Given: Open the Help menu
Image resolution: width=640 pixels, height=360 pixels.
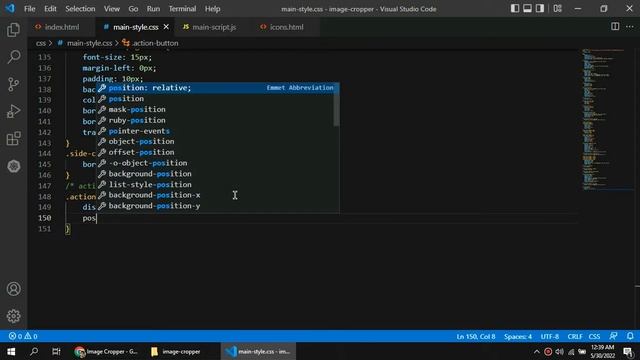Looking at the screenshot, I should pos(212,9).
